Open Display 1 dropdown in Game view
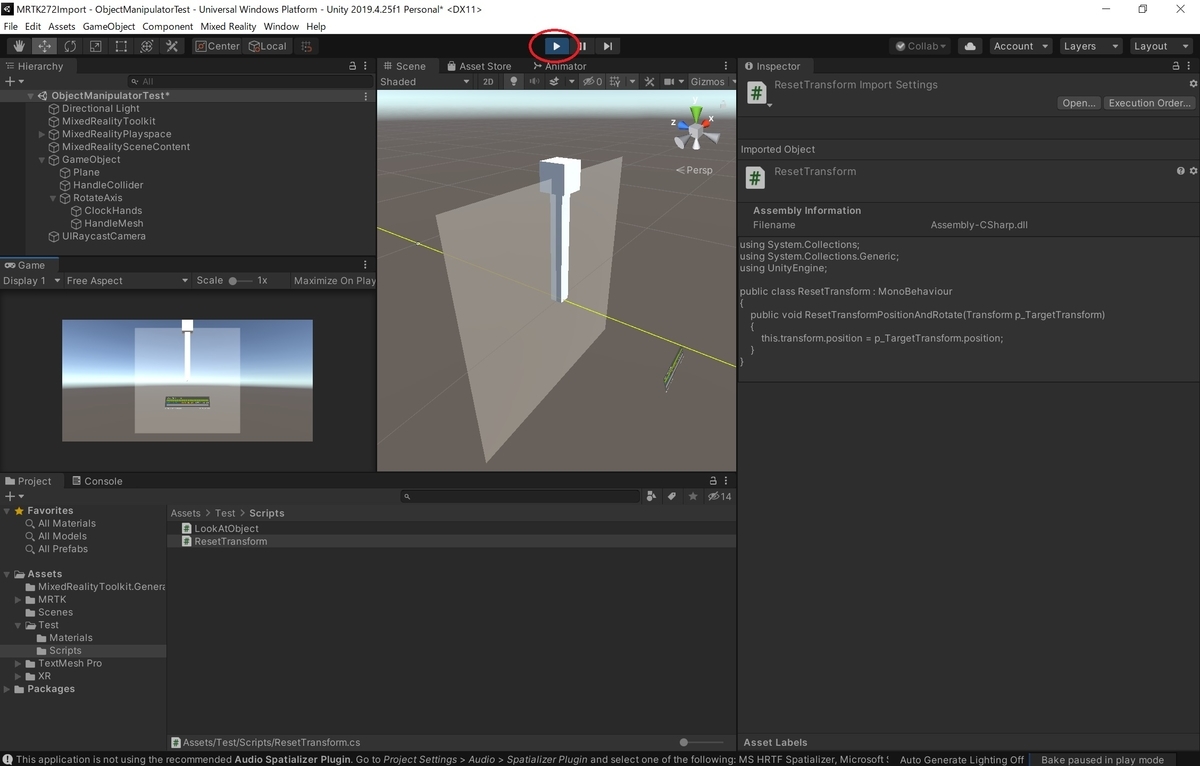 point(30,281)
